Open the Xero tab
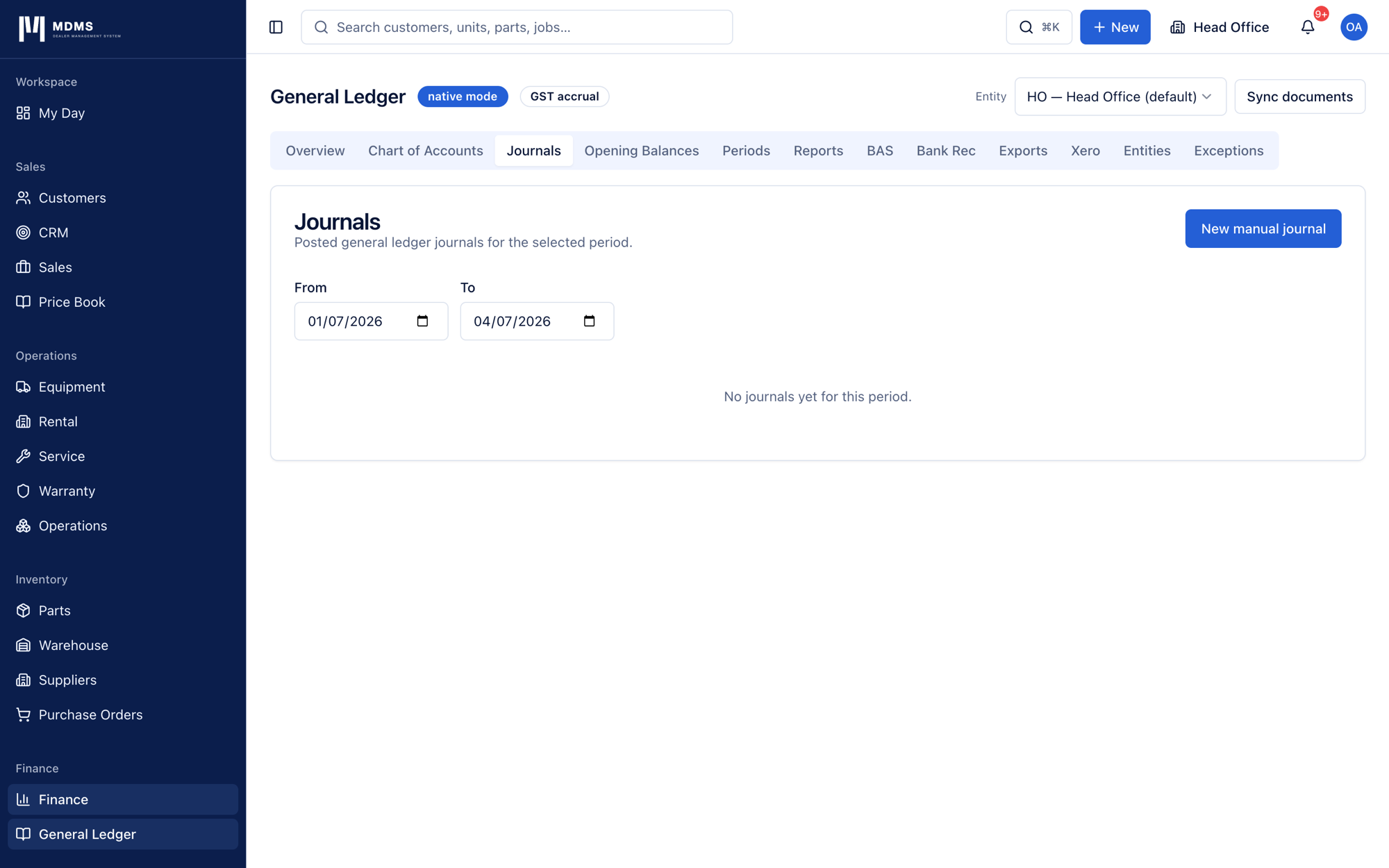 tap(1085, 151)
